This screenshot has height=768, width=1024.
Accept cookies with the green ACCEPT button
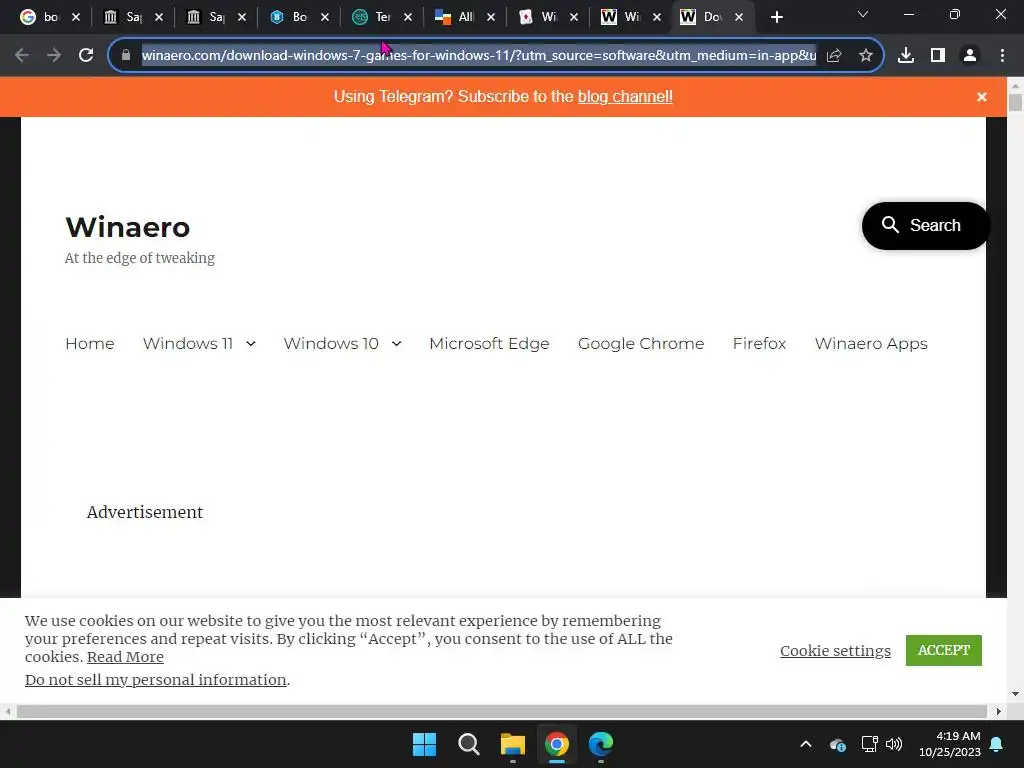pyautogui.click(x=943, y=650)
